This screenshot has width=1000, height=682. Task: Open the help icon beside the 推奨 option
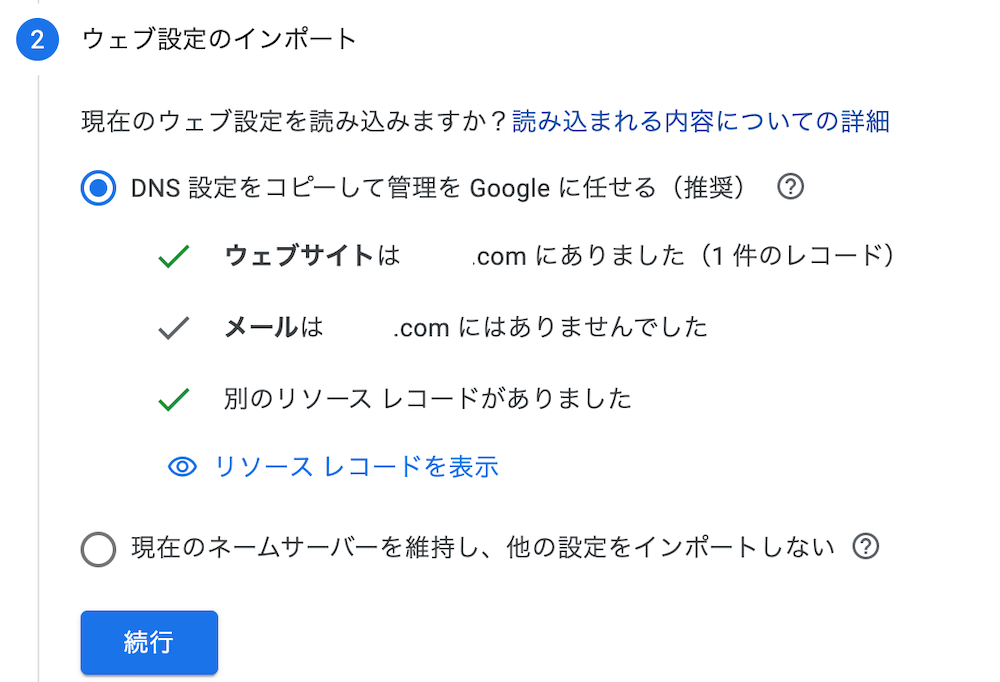click(790, 187)
